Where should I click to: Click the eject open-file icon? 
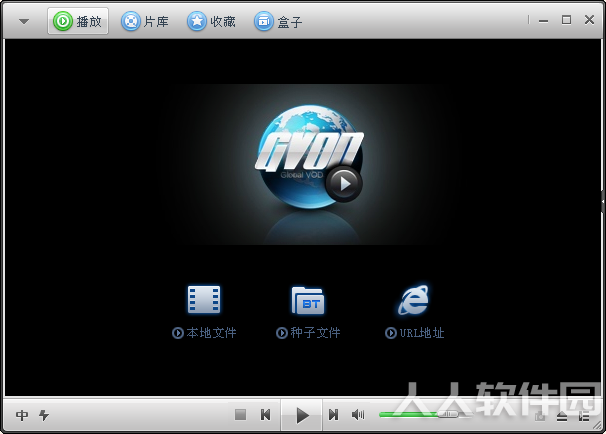[562, 416]
